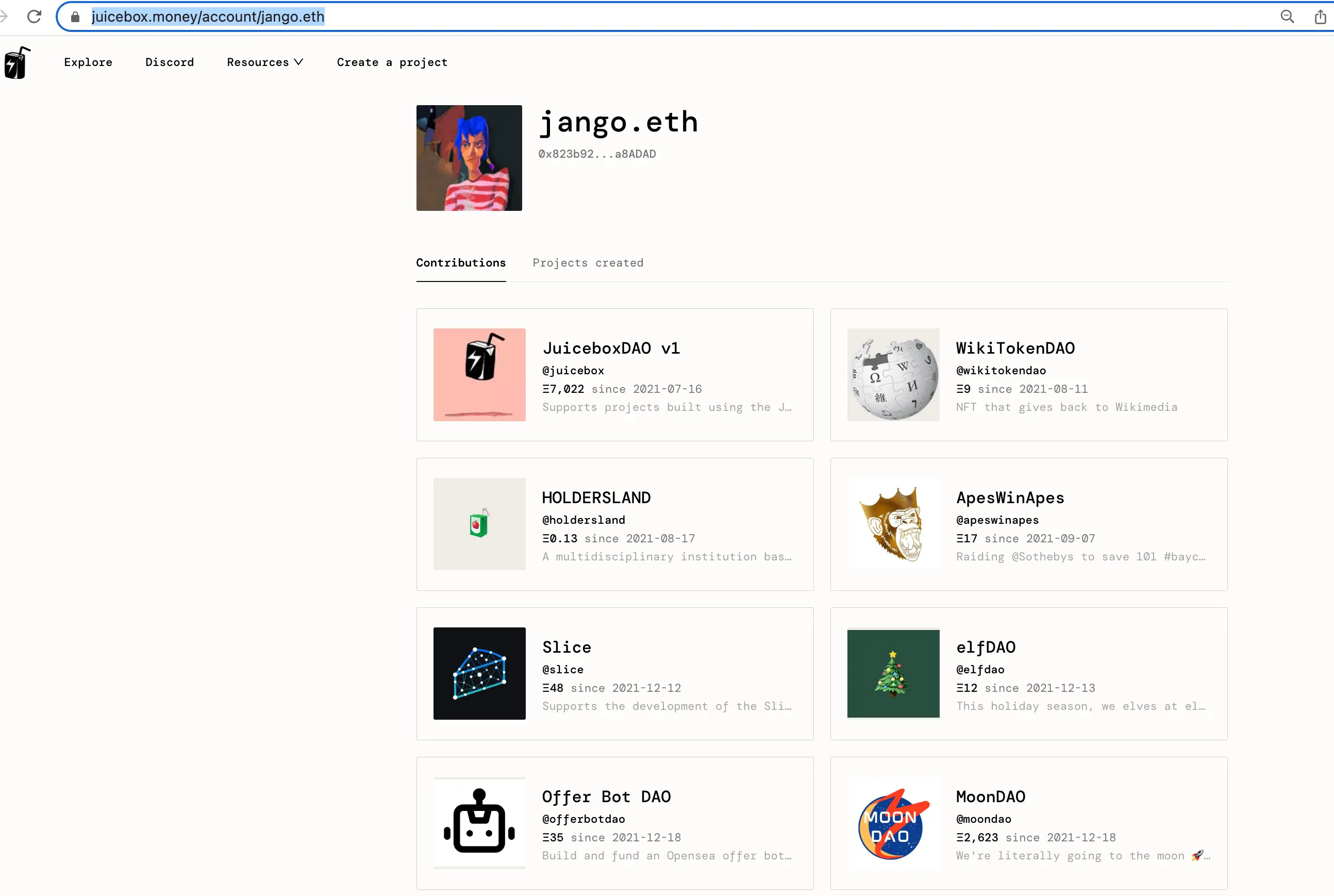
Task: Click the WikiTokenDAO globe logo
Action: pos(892,374)
